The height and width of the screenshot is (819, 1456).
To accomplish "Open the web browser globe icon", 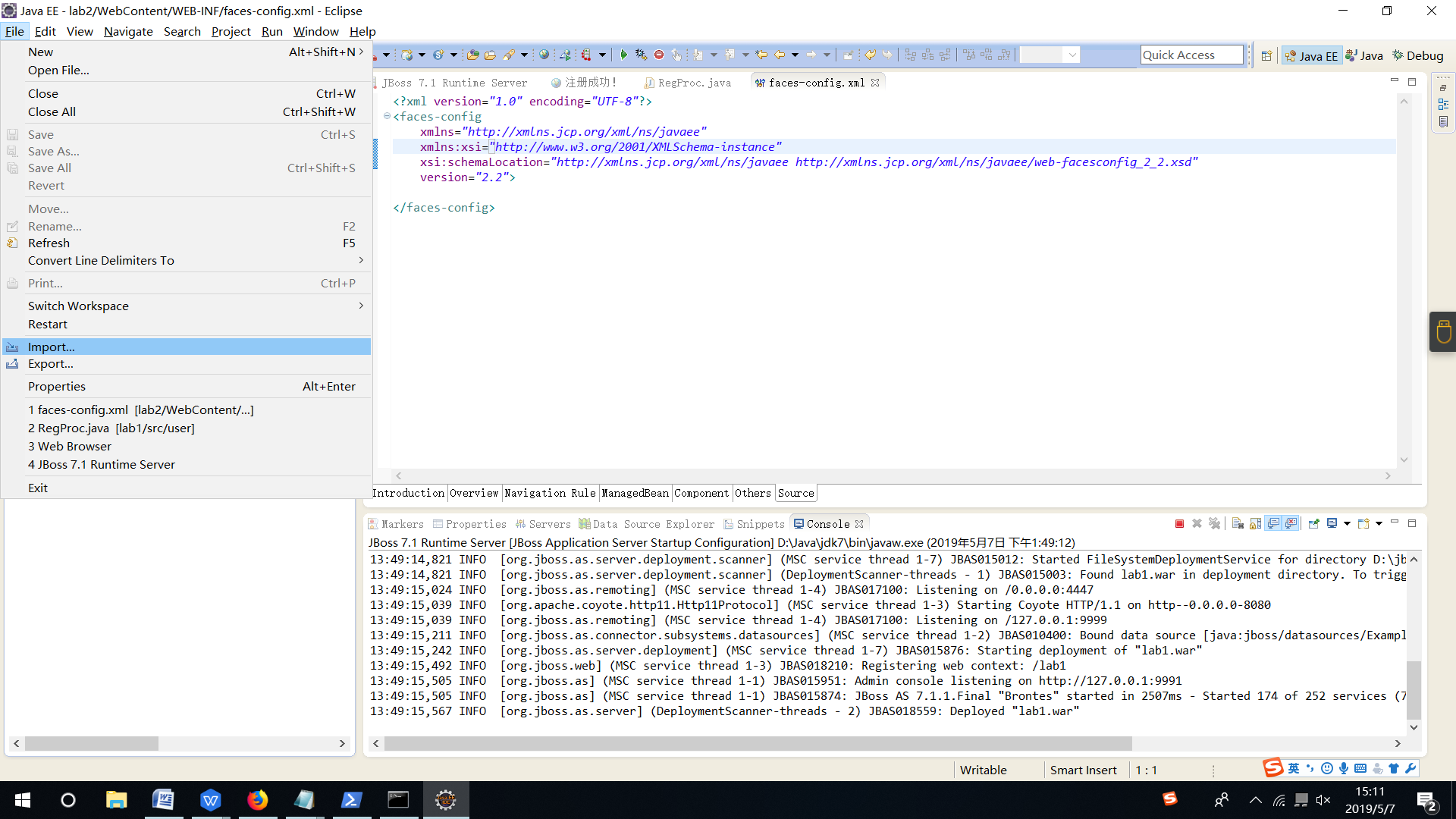I will tap(544, 55).
